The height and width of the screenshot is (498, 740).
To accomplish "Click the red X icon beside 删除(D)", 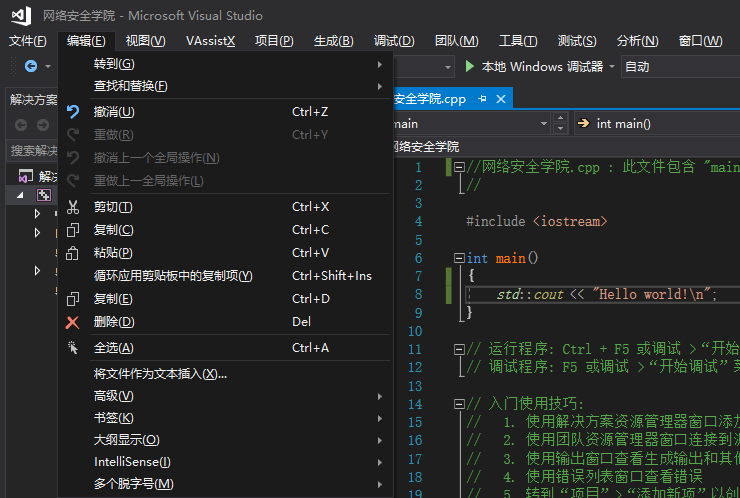I will pos(72,322).
